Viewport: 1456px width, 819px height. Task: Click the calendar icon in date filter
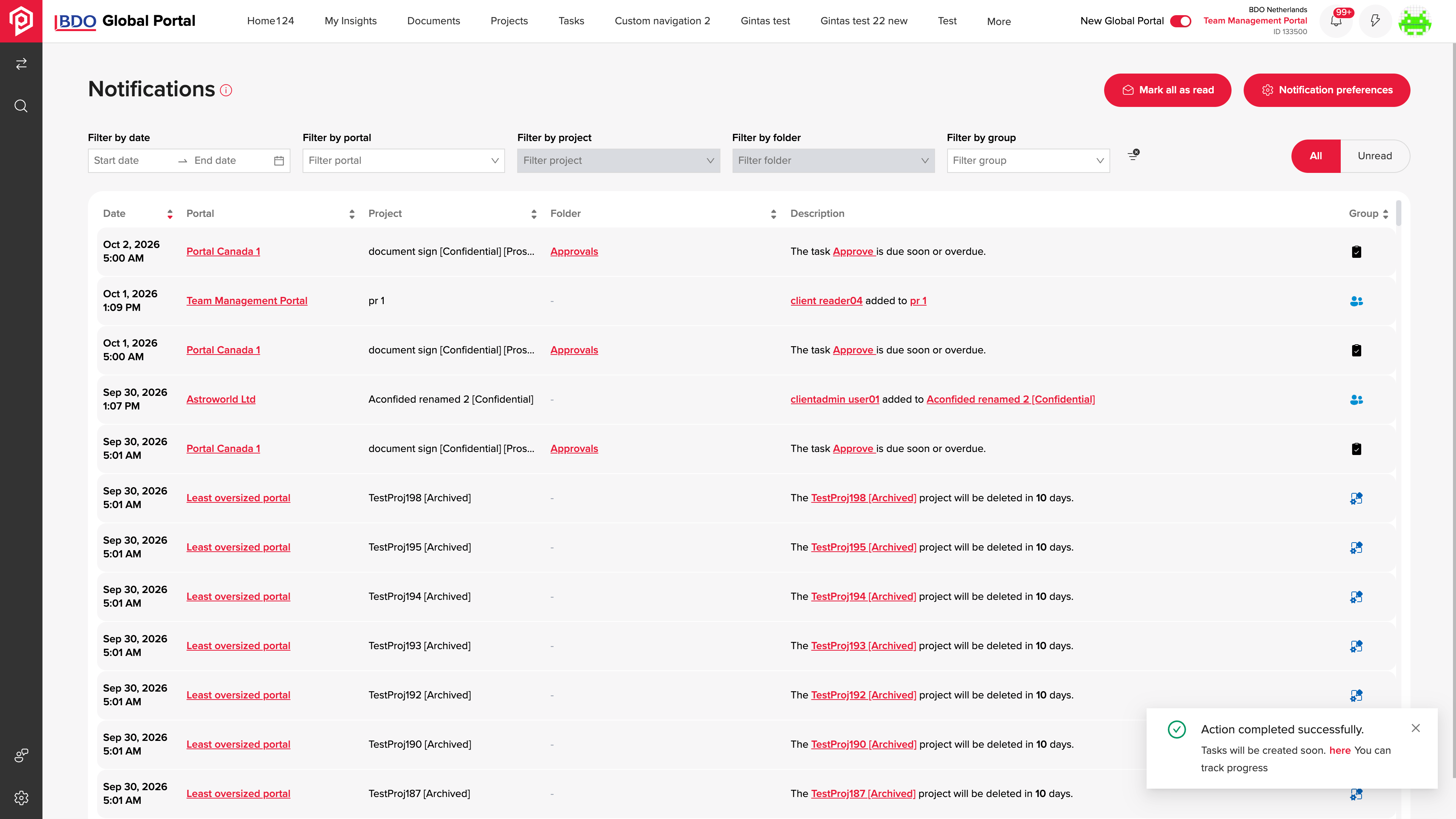click(279, 160)
